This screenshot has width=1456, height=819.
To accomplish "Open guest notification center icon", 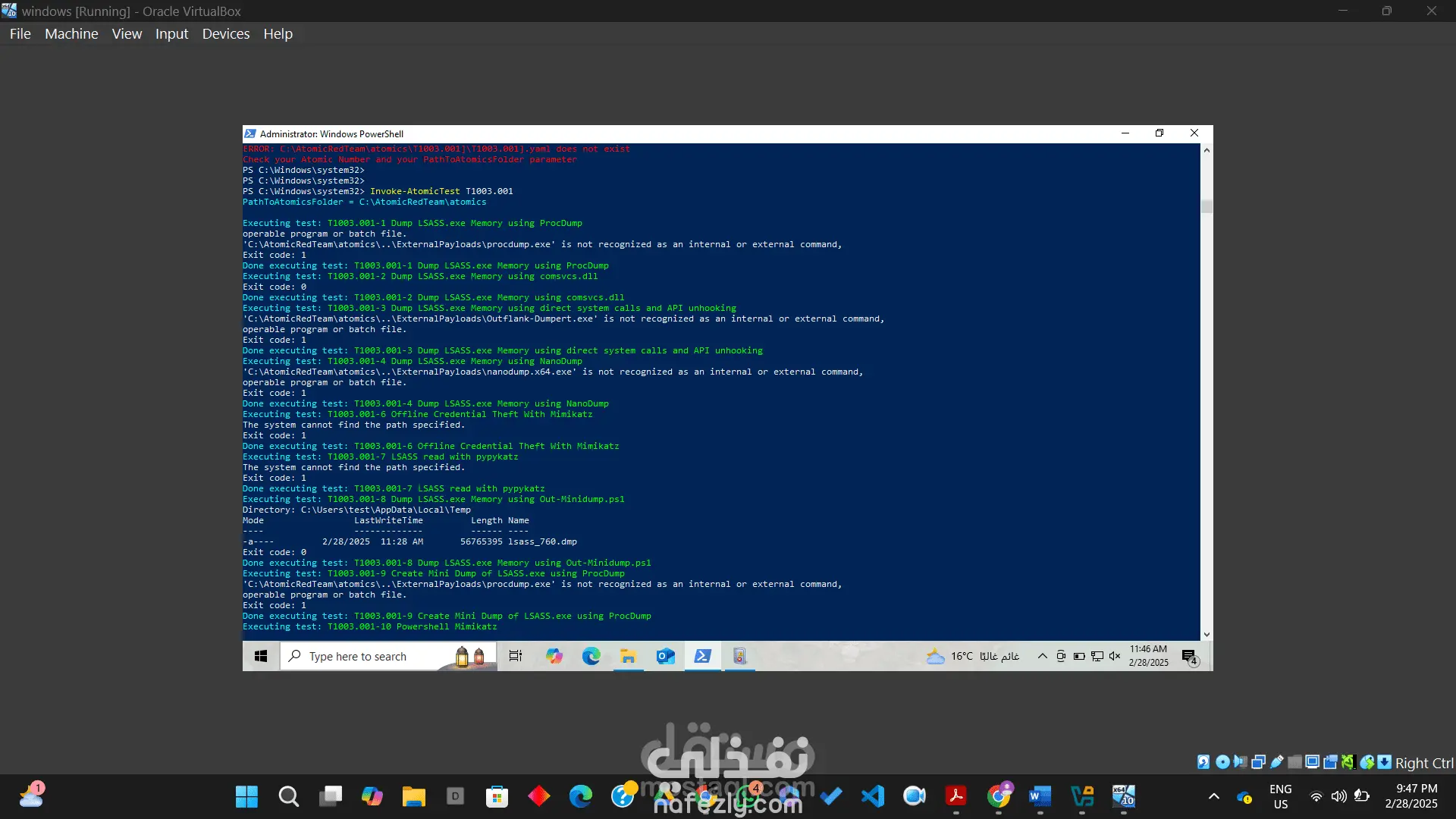I will 1189,657.
